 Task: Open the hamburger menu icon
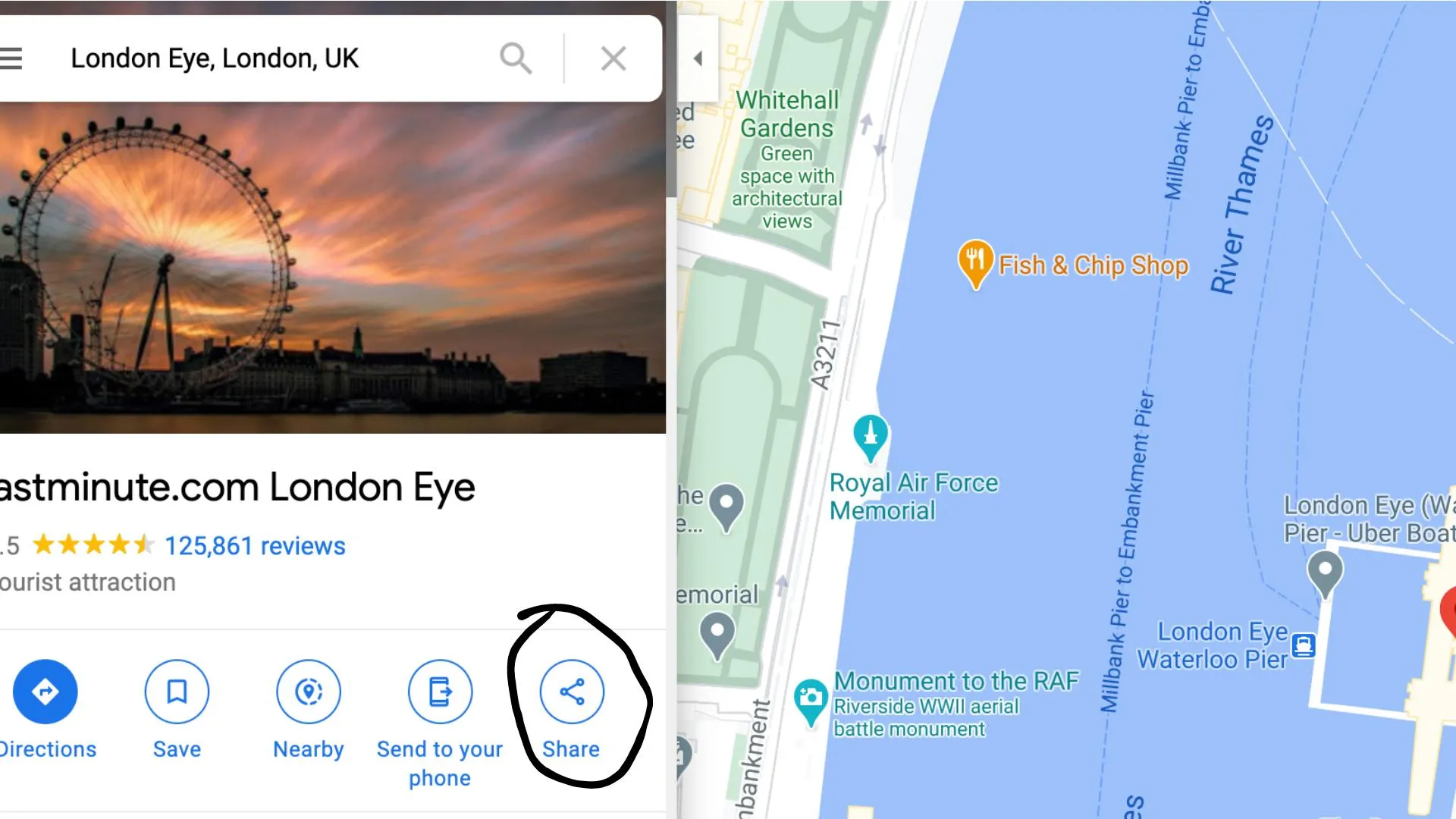click(x=11, y=58)
